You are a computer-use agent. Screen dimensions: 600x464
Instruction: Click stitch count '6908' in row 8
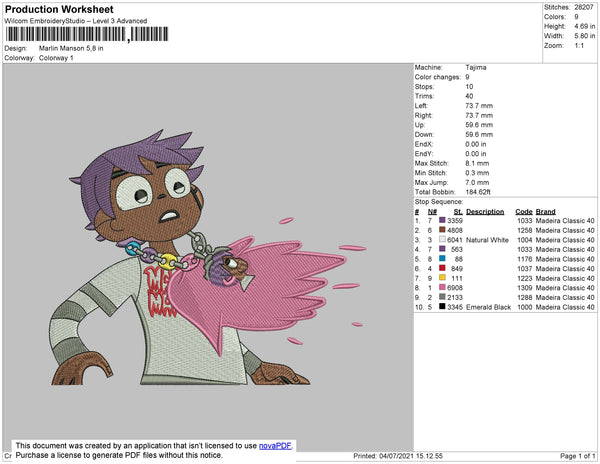455,288
